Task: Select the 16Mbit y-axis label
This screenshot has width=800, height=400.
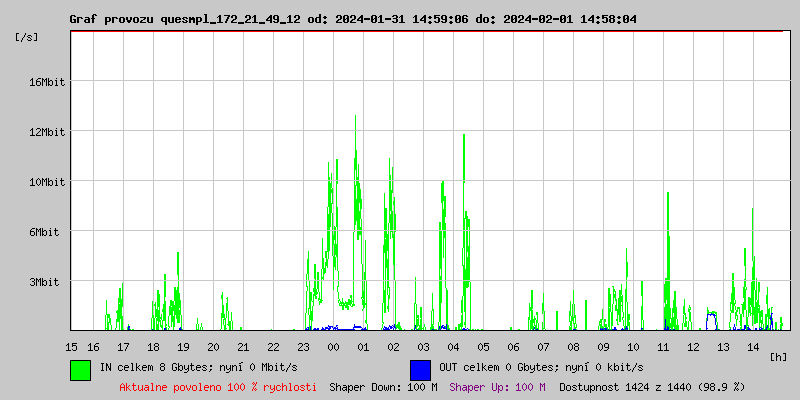Action: (x=46, y=82)
